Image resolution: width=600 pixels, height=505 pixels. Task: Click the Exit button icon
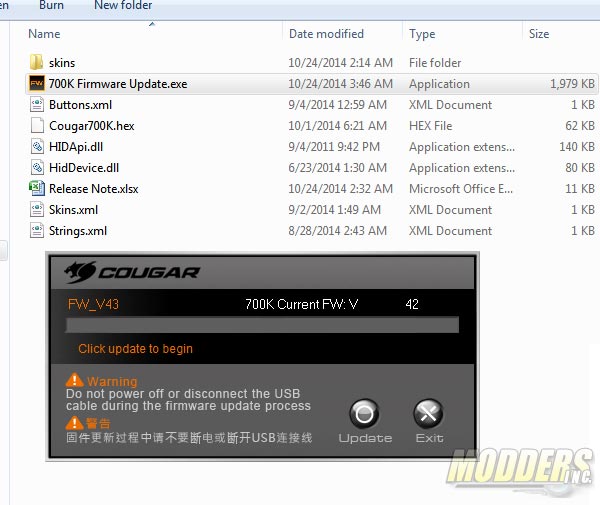point(428,413)
